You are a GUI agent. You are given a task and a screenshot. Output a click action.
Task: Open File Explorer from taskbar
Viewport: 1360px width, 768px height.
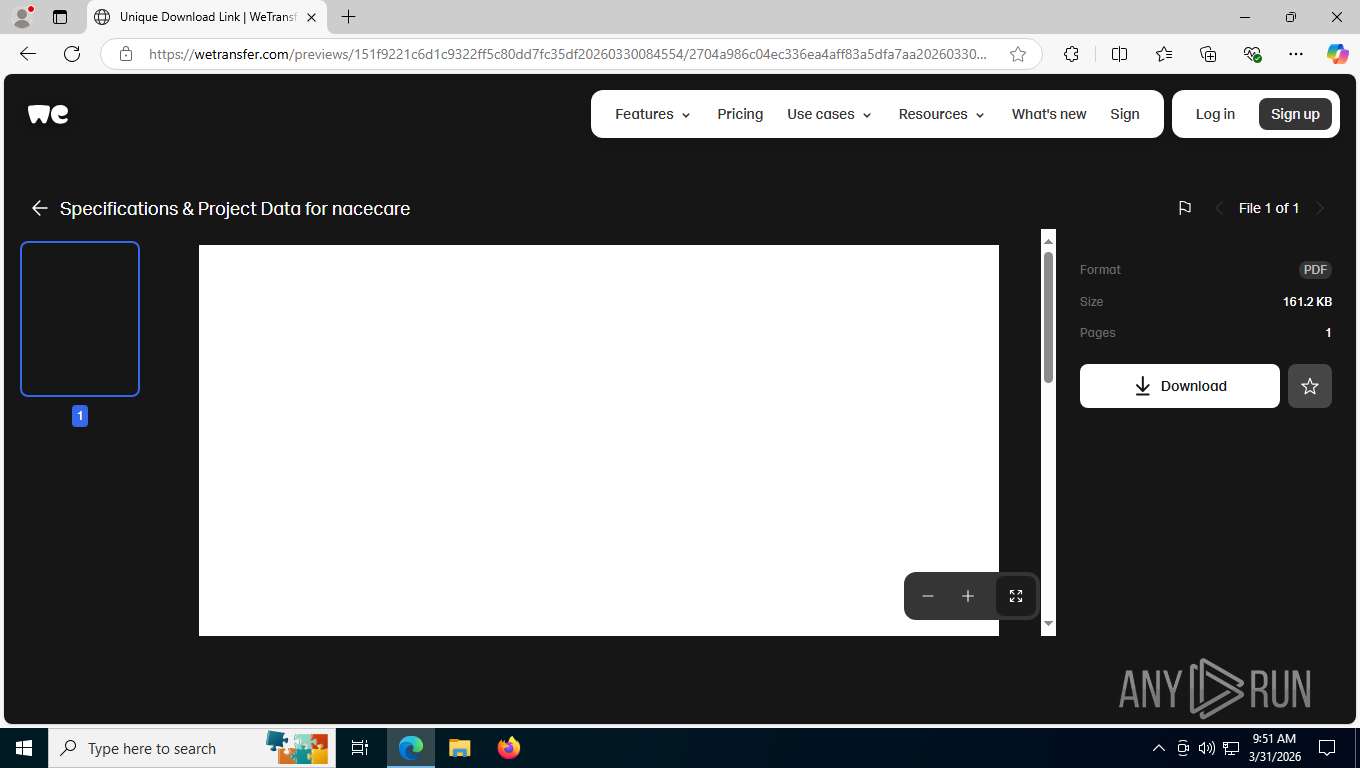coord(459,748)
